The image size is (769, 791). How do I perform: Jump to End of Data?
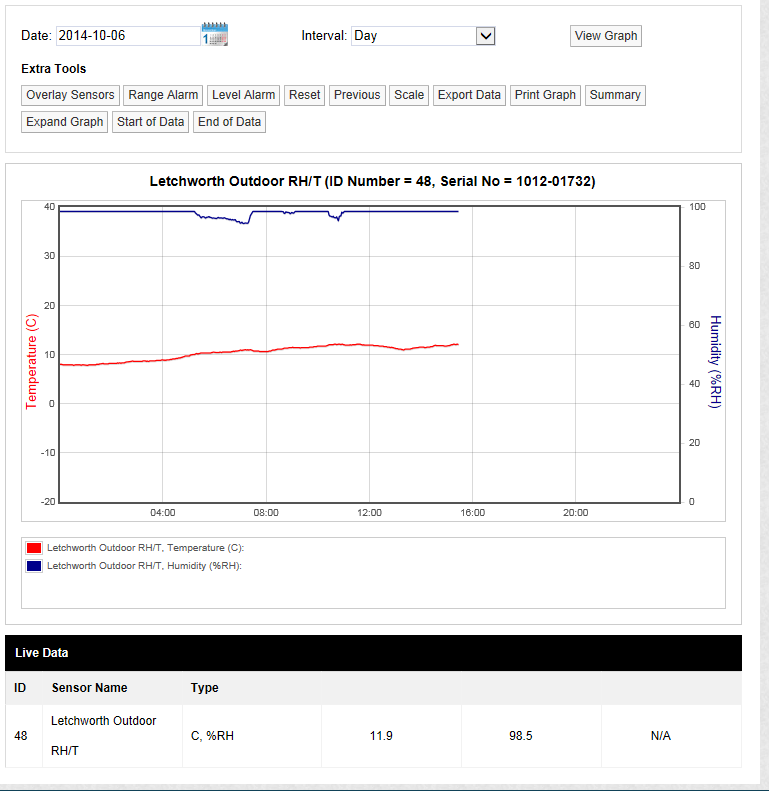(229, 122)
